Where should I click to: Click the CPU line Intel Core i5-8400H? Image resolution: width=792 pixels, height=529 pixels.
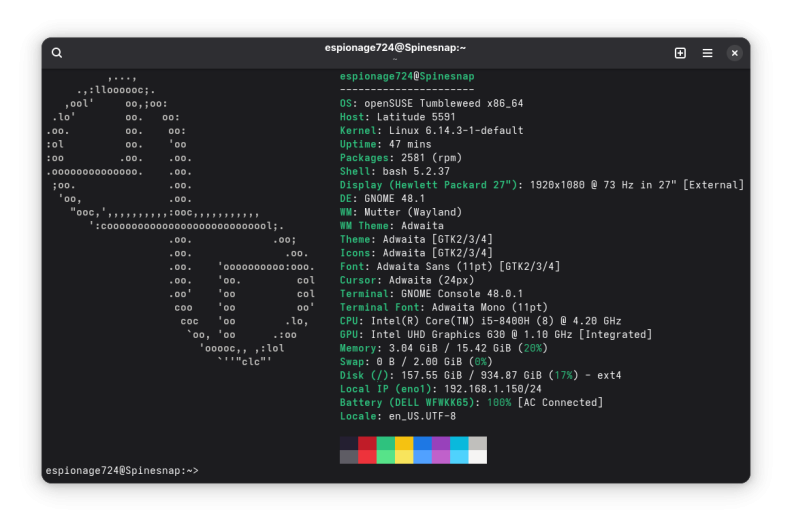pyautogui.click(x=480, y=321)
